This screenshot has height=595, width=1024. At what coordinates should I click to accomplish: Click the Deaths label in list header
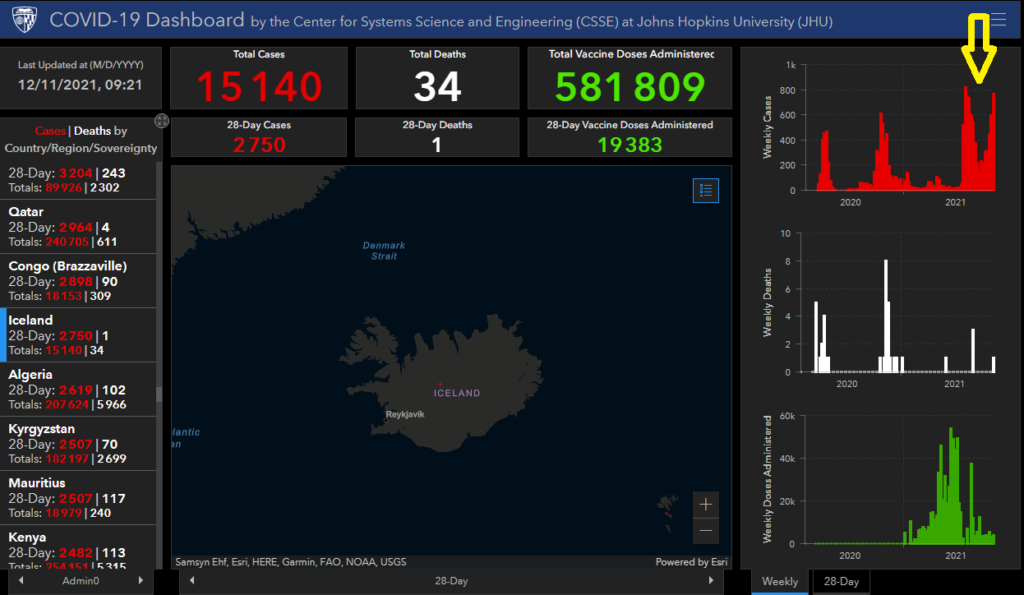click(x=92, y=131)
